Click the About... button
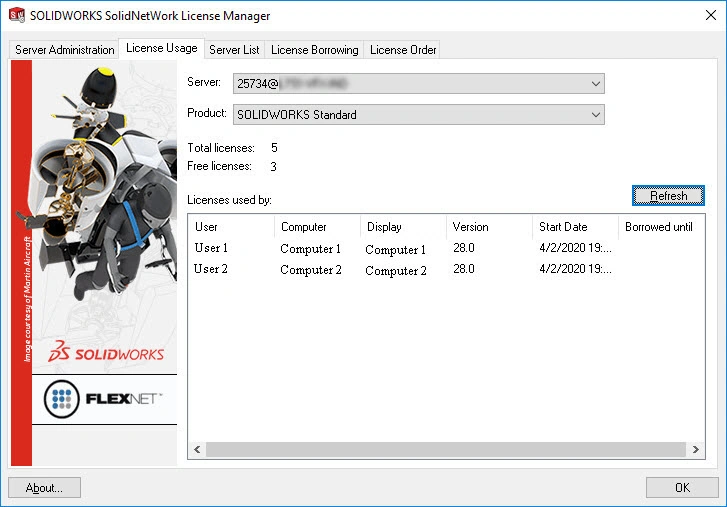 [45, 488]
